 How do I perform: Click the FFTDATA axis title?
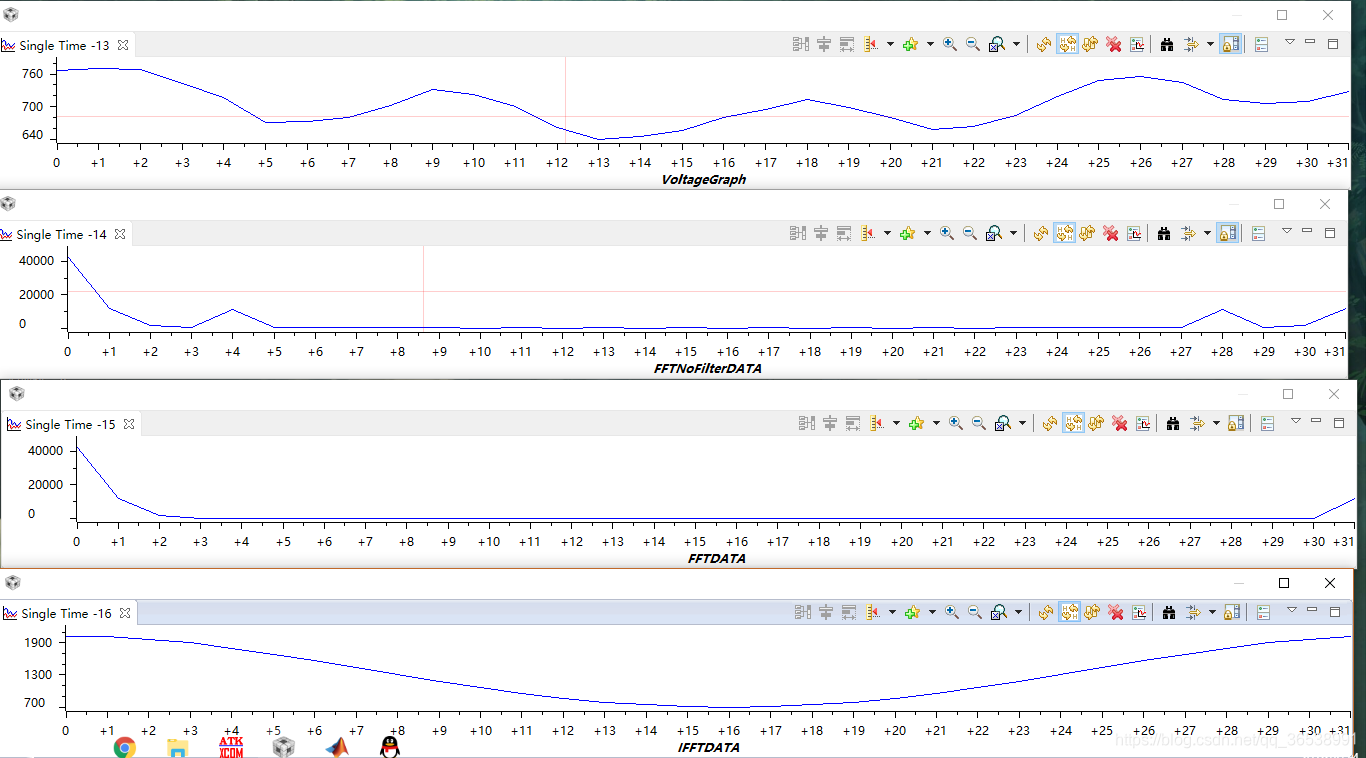(716, 559)
